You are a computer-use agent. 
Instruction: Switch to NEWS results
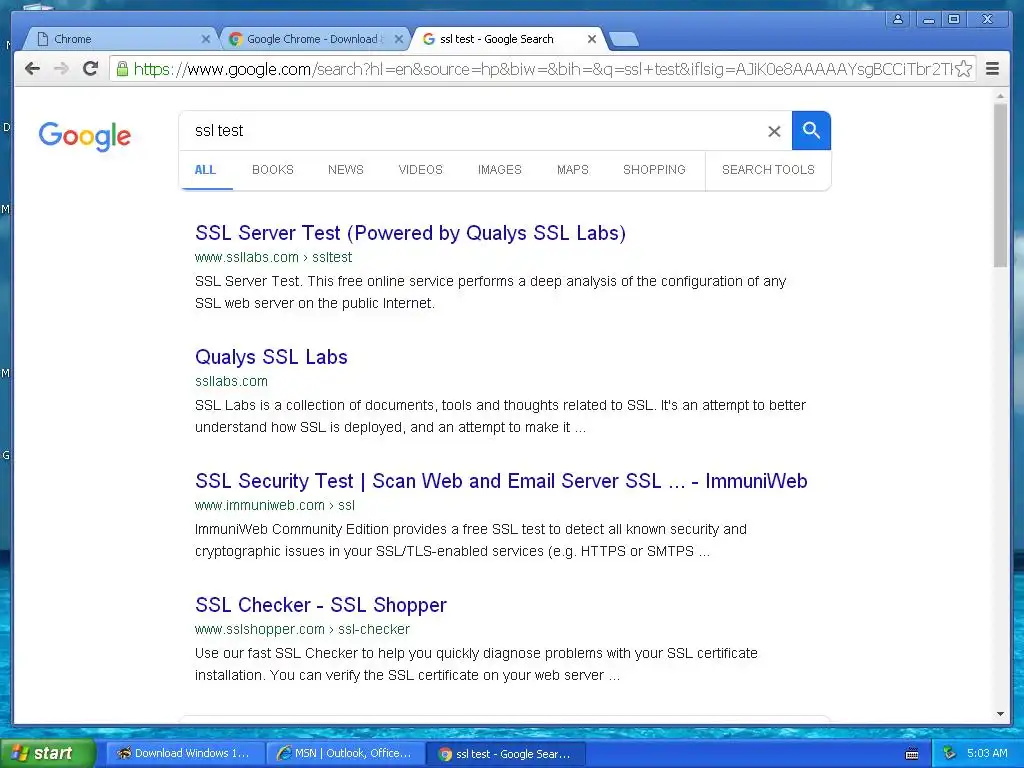click(x=345, y=170)
